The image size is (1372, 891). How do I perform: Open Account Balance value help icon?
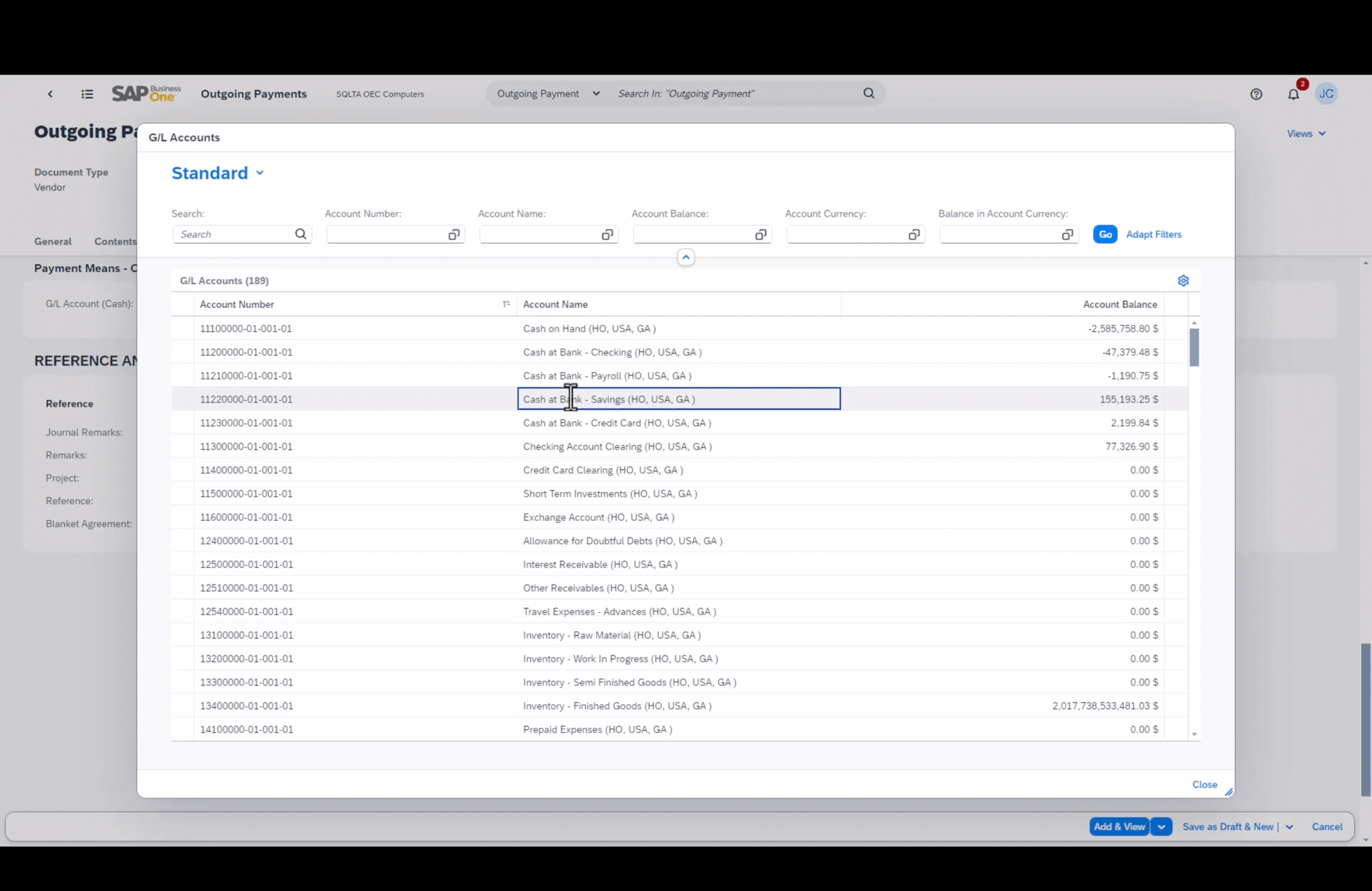(760, 235)
